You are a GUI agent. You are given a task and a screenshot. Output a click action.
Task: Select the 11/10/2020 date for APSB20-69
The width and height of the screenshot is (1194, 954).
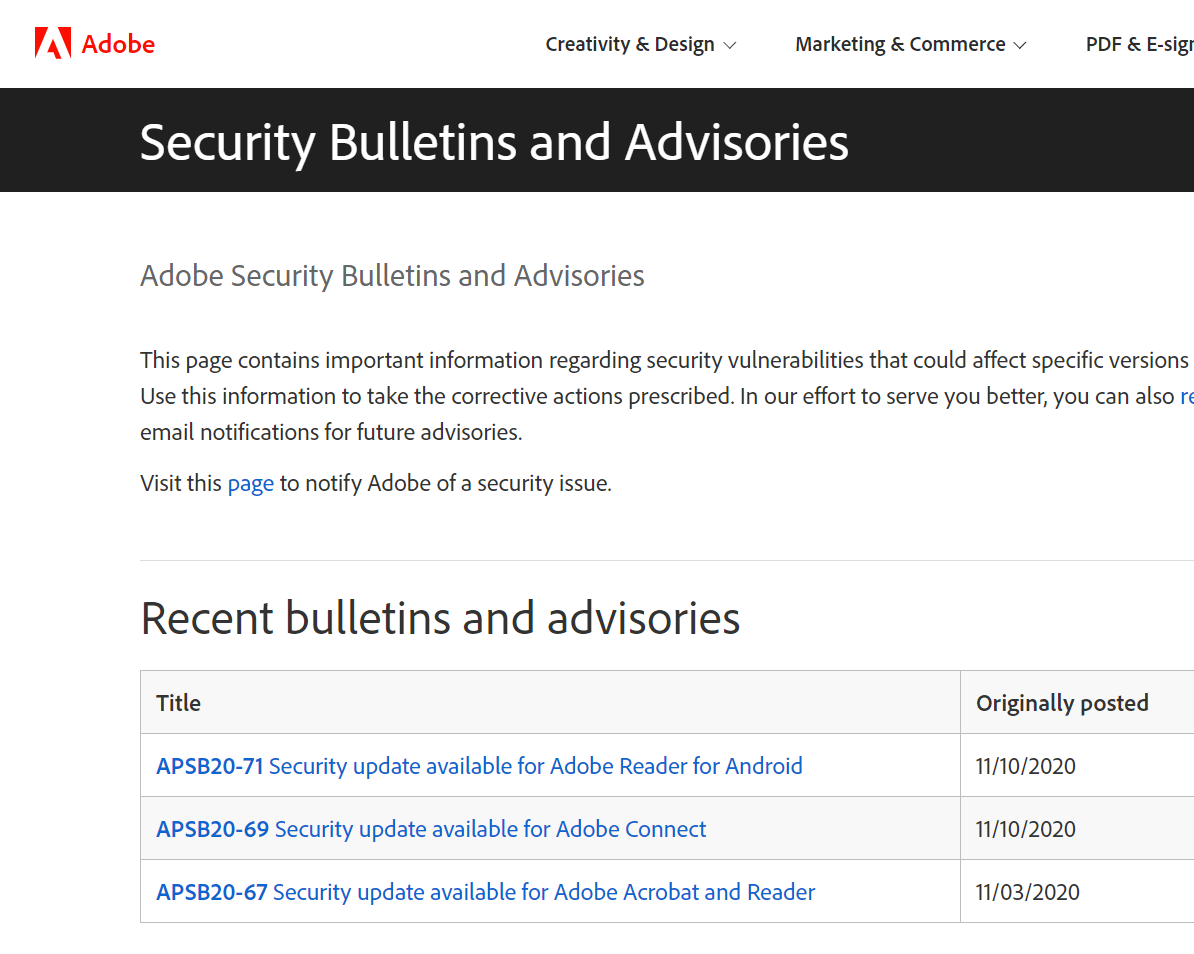(x=1025, y=829)
